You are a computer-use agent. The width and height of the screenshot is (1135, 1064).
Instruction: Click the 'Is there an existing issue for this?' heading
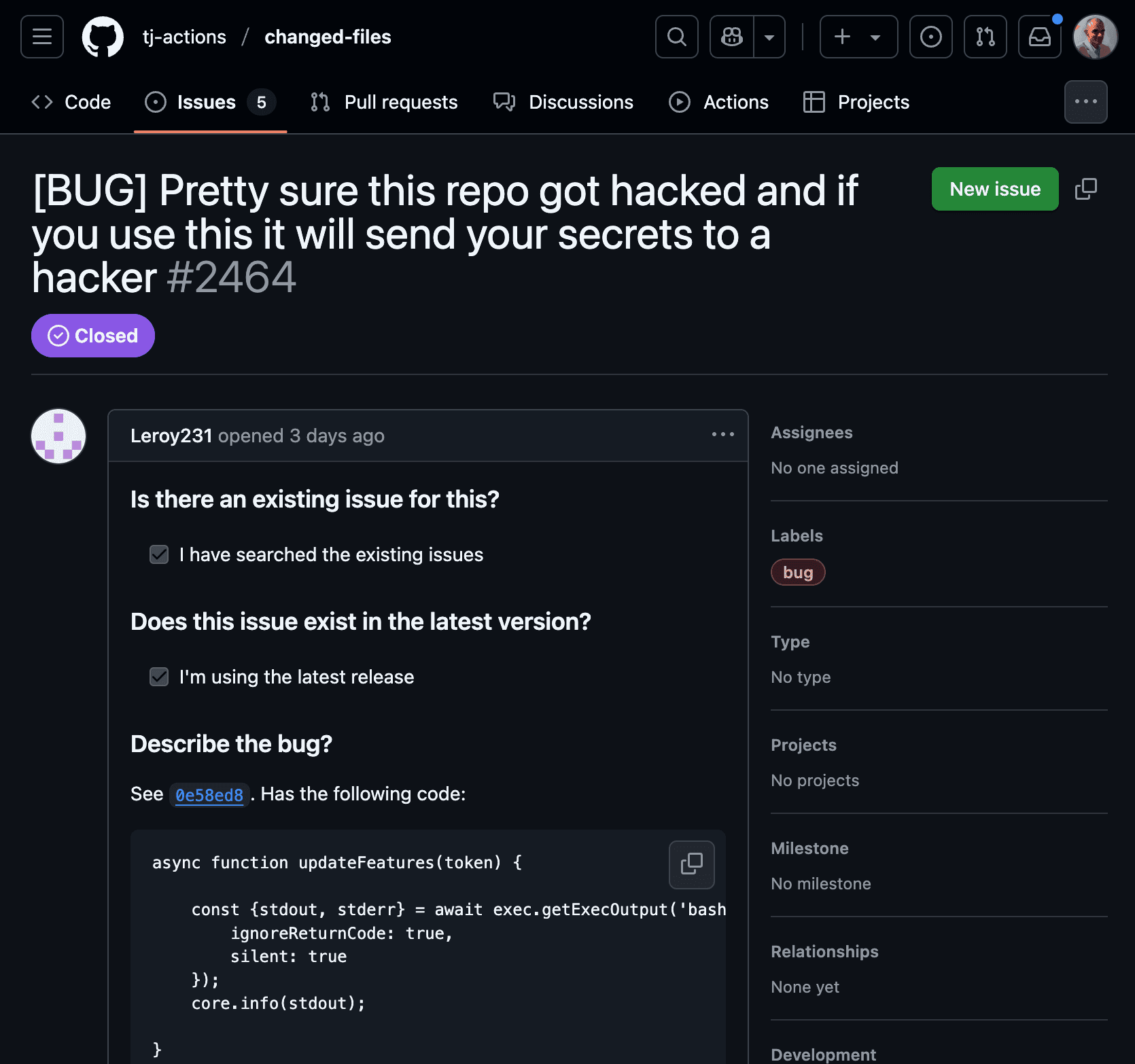click(315, 499)
